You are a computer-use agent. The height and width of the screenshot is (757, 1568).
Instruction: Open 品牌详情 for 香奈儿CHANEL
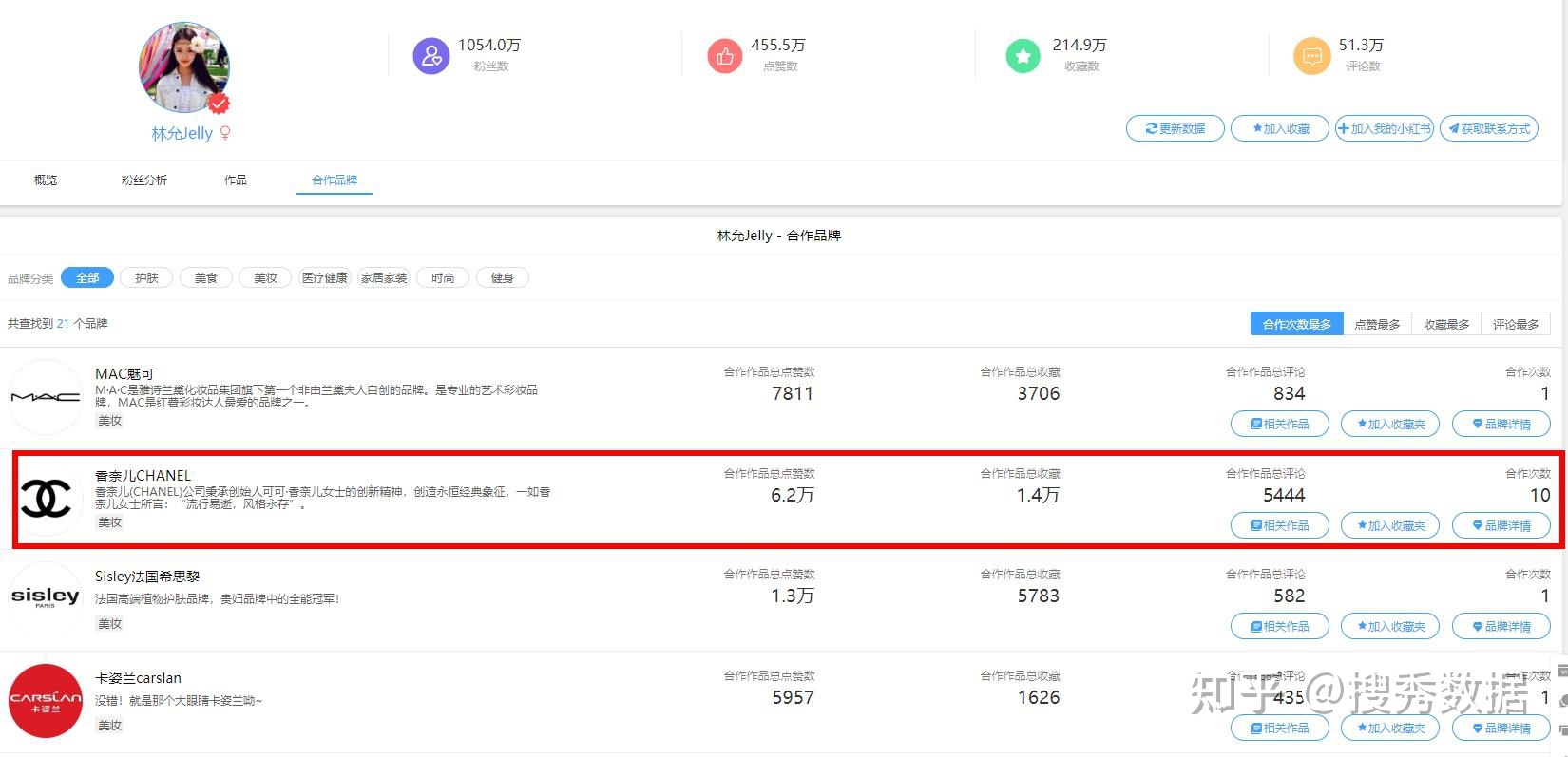pos(1501,525)
